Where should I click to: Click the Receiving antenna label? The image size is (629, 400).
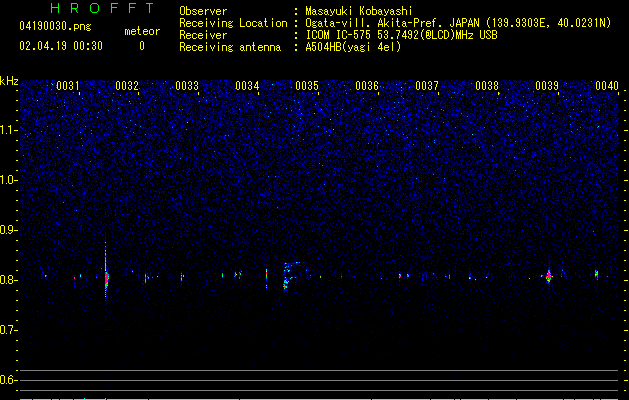pos(230,47)
